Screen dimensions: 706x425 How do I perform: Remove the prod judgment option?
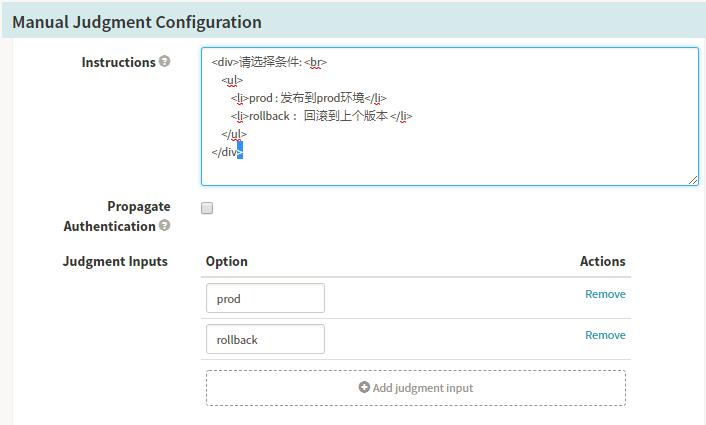point(605,294)
